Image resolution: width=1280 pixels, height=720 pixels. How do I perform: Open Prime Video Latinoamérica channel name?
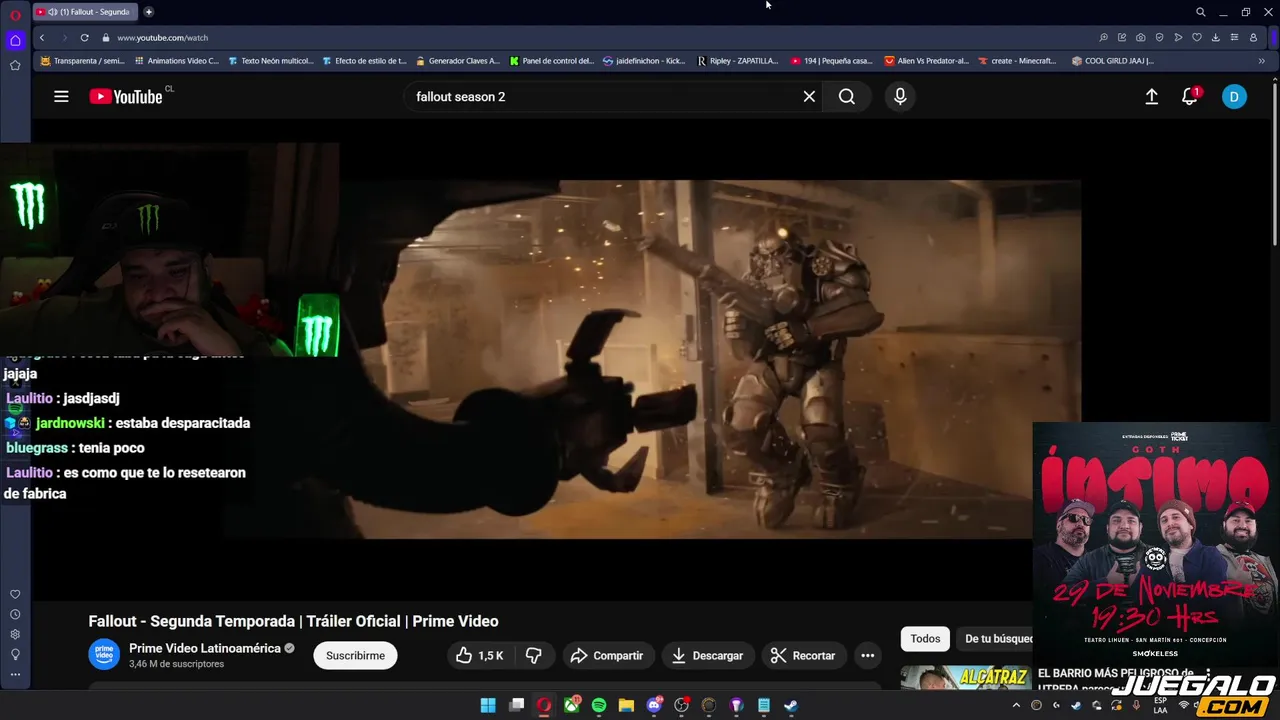(x=205, y=648)
